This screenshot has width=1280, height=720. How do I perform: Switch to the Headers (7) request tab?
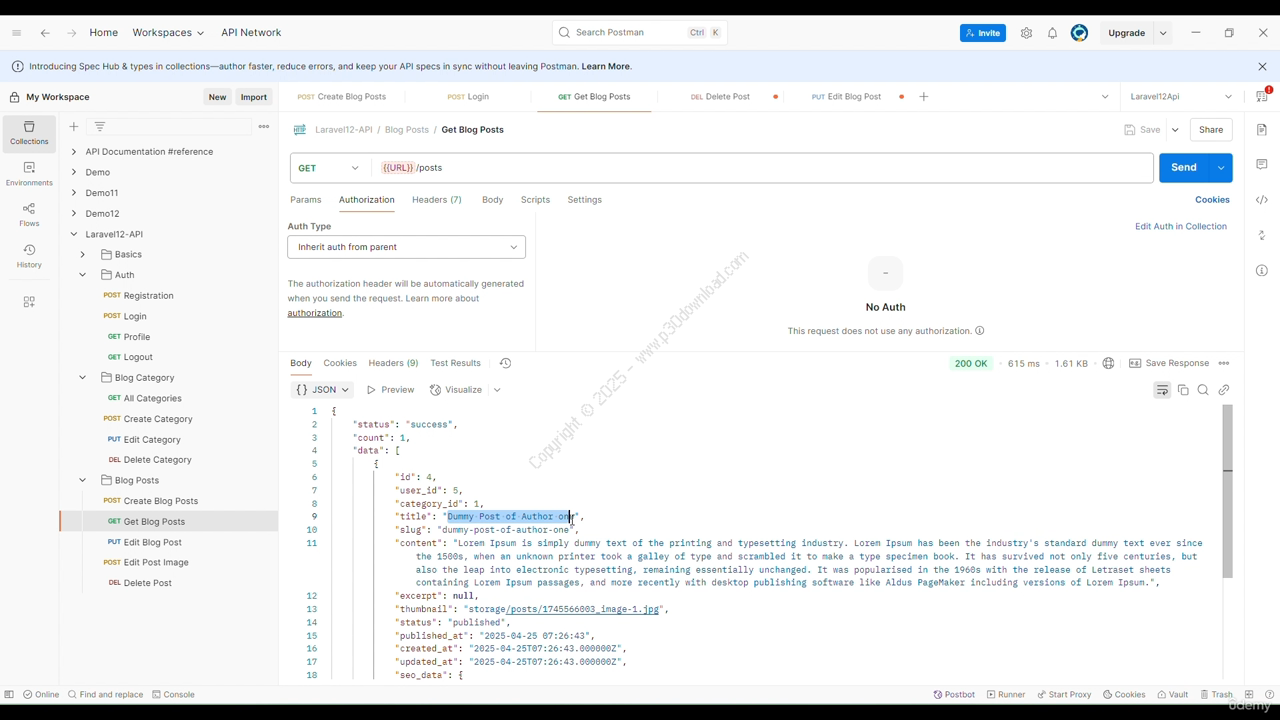click(x=437, y=200)
